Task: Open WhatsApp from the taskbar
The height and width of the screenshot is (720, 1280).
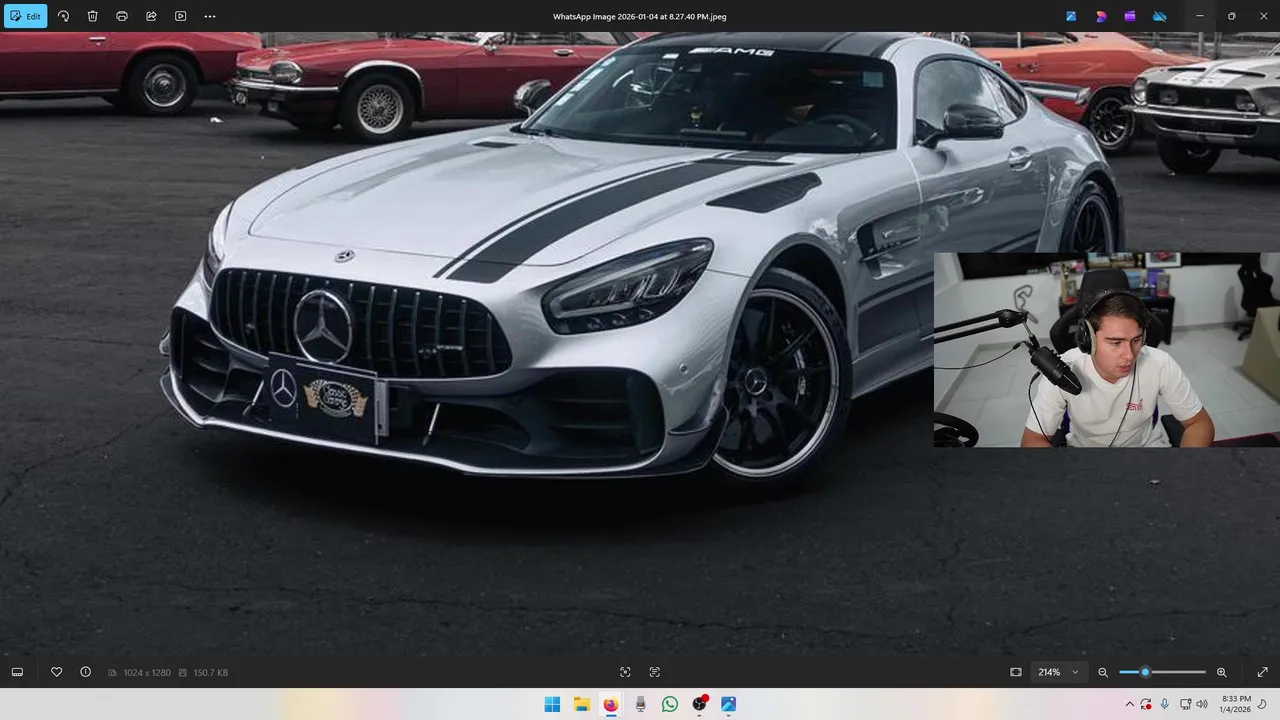Action: (670, 704)
